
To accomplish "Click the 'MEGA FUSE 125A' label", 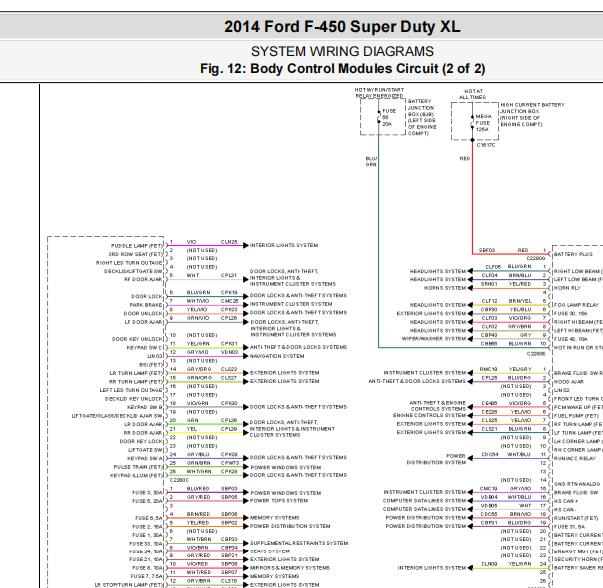I will (x=483, y=123).
